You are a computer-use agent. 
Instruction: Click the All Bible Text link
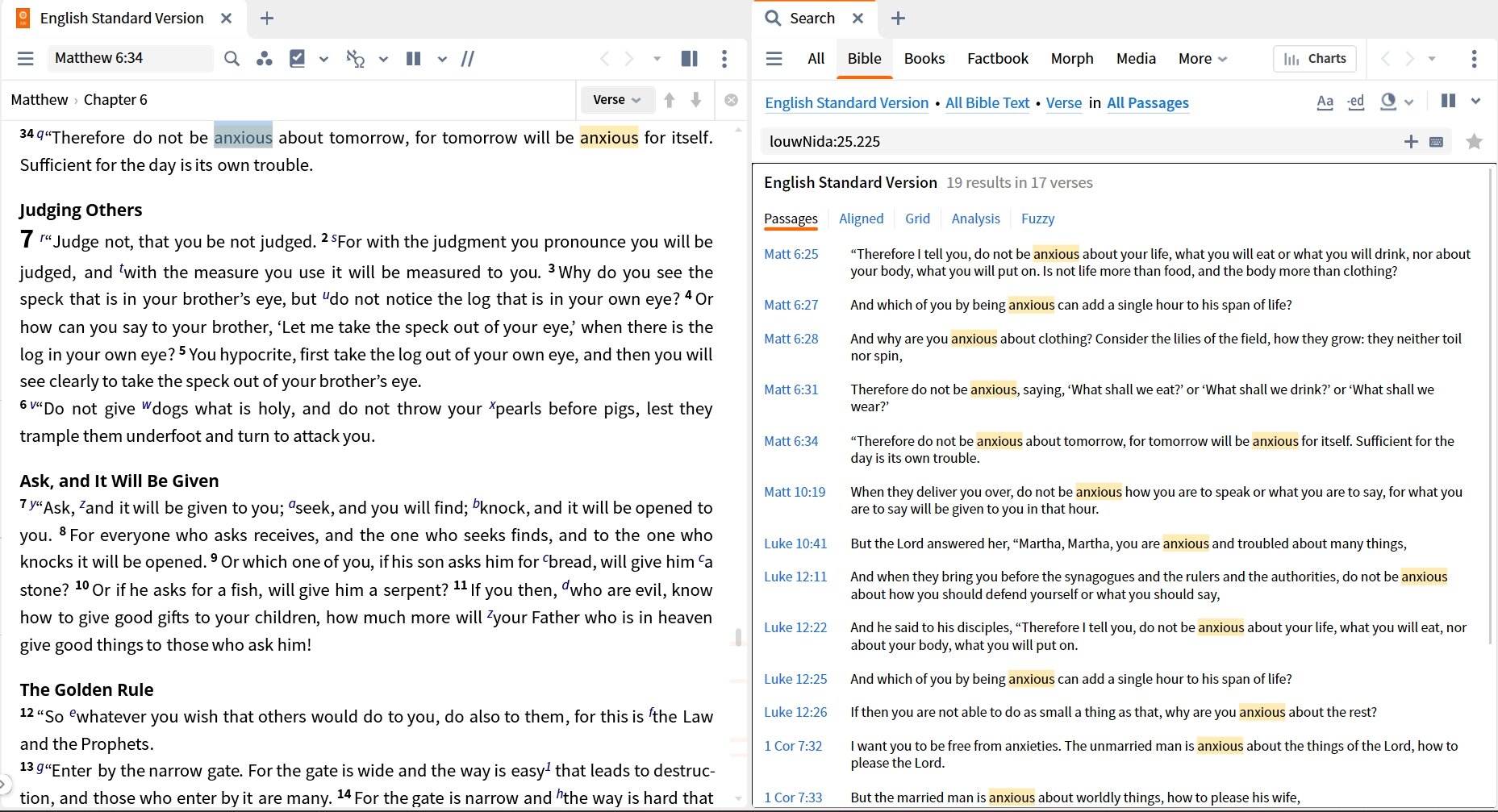coord(987,102)
